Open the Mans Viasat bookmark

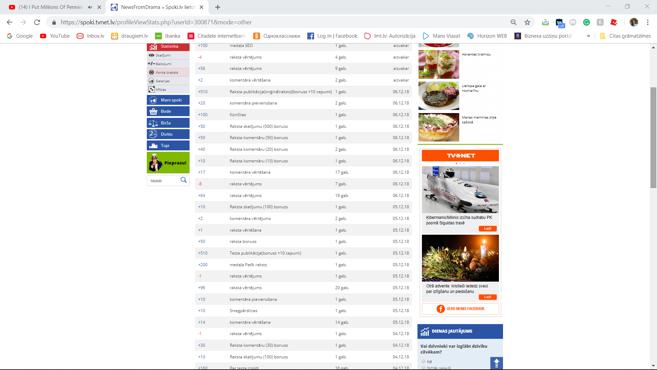[441, 36]
